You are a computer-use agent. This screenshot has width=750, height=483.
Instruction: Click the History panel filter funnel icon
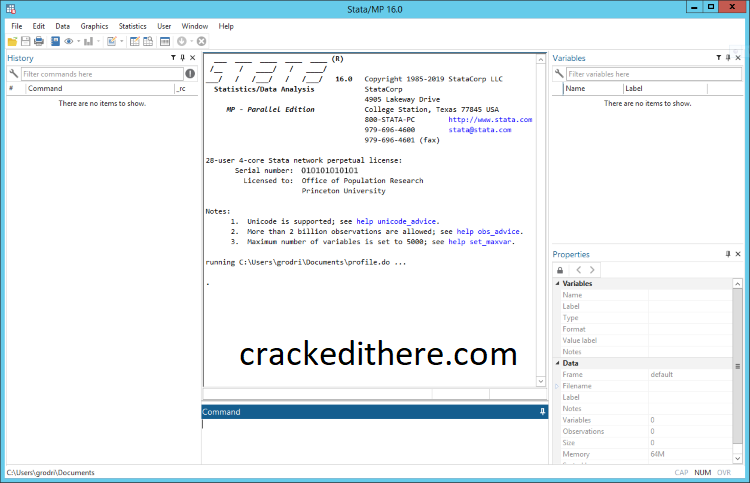point(173,58)
